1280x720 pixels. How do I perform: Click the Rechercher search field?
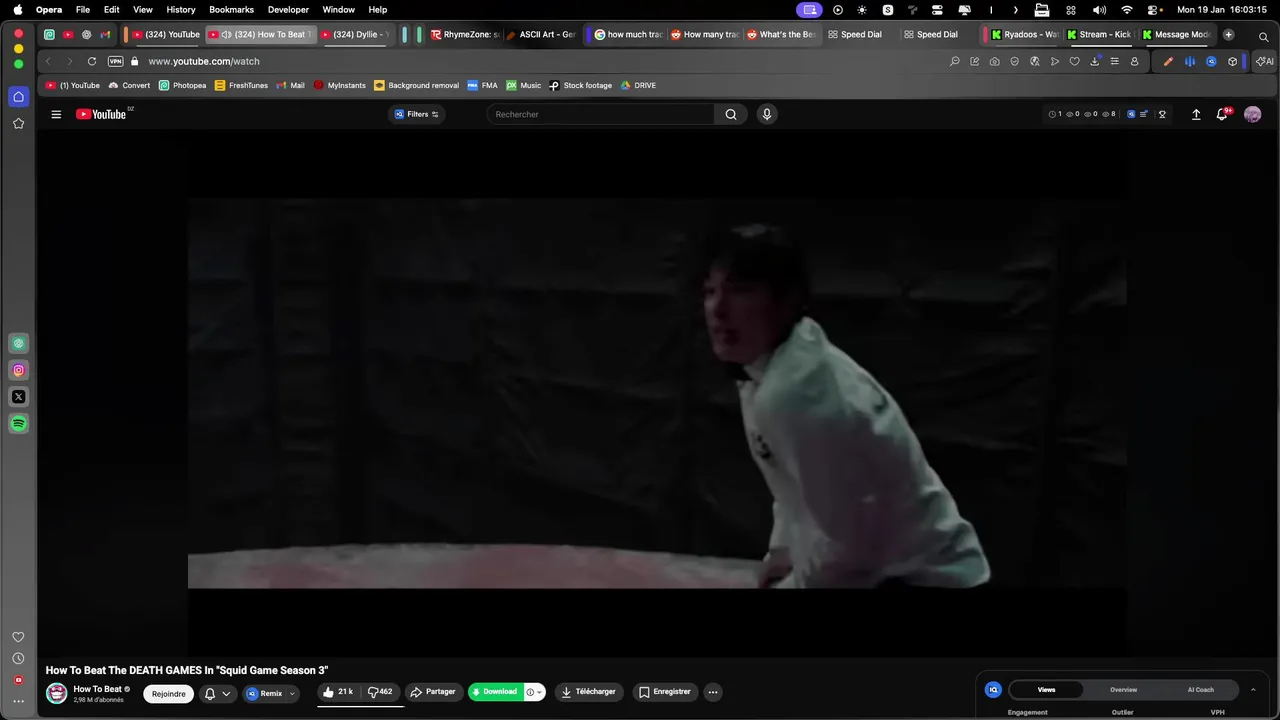pyautogui.click(x=601, y=114)
